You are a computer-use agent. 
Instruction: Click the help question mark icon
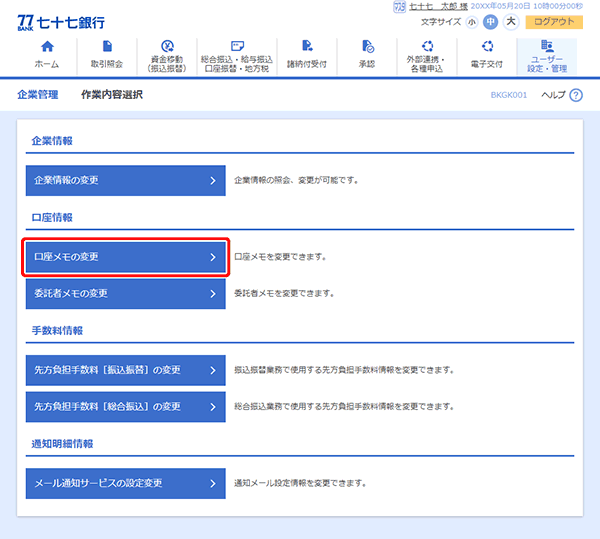pyautogui.click(x=575, y=95)
